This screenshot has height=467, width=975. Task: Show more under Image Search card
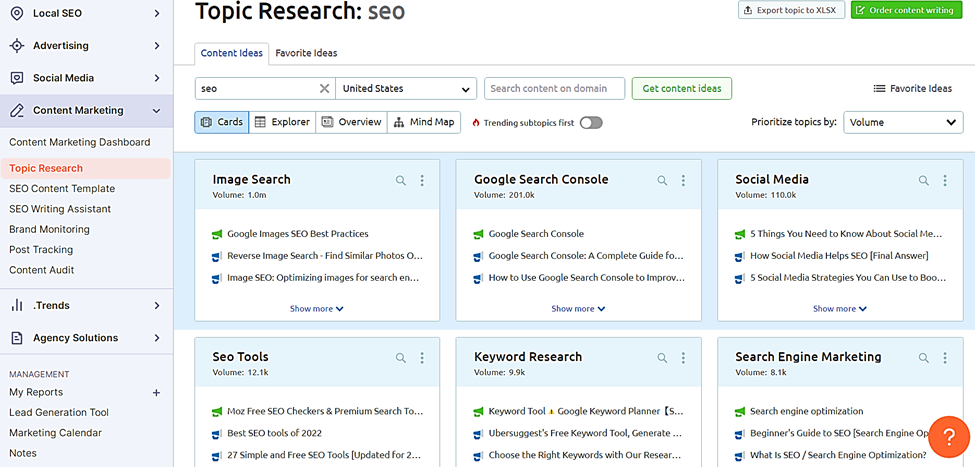(317, 308)
